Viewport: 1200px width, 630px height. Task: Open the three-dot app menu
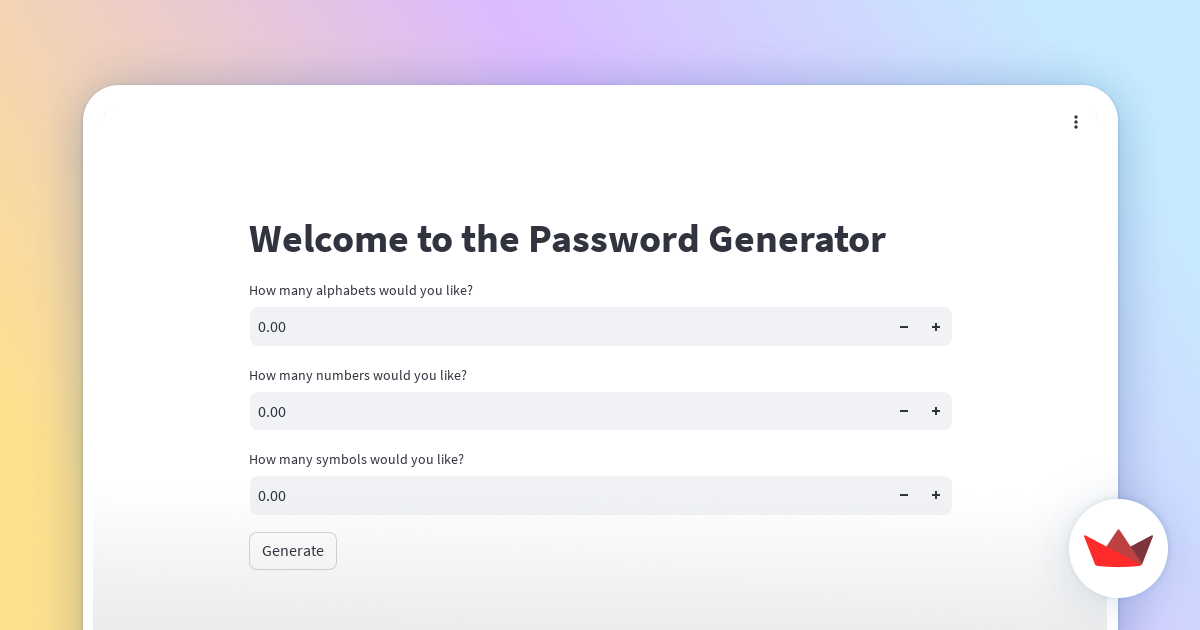(1076, 122)
